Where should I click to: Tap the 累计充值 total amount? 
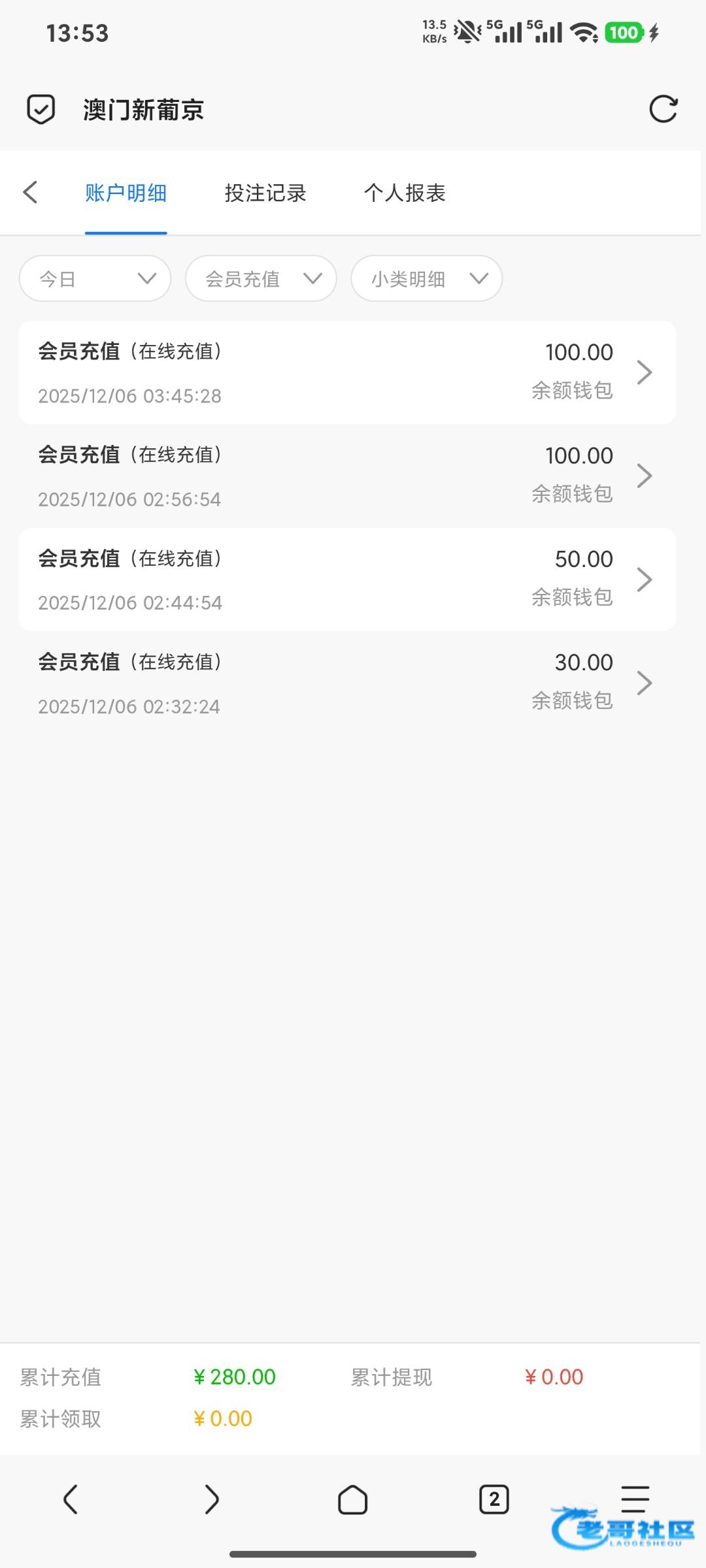coord(235,1377)
